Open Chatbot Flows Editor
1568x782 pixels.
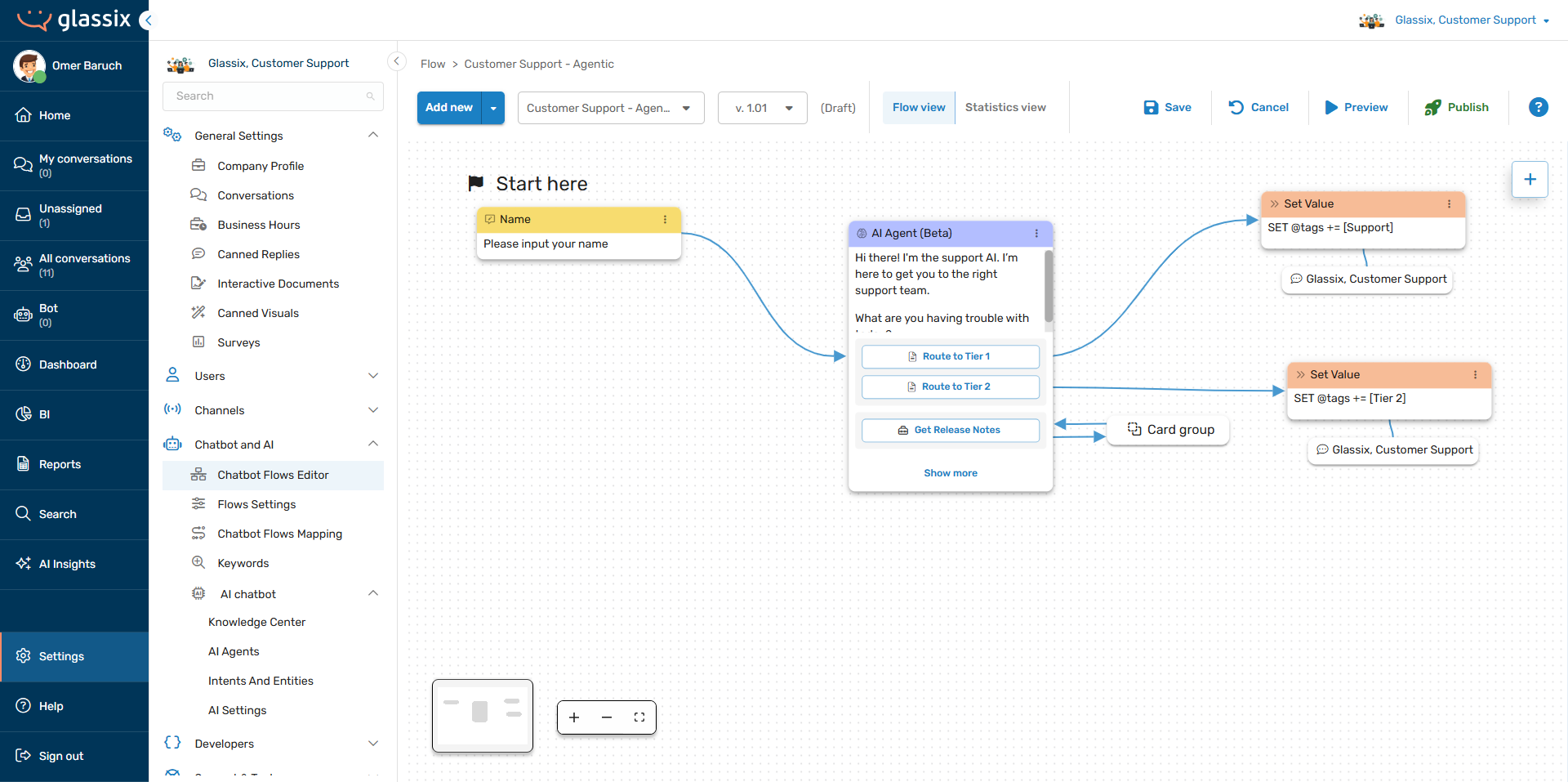273,475
